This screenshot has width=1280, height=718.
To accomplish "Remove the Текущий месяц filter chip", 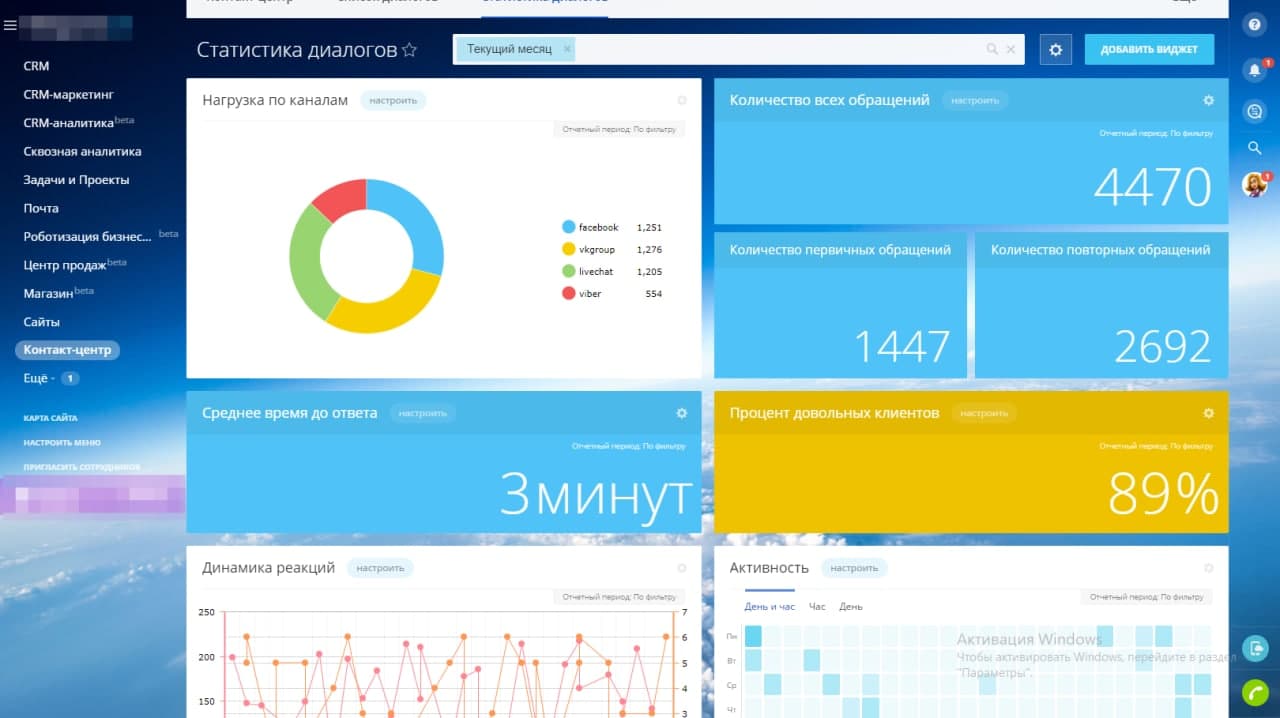I will [567, 49].
